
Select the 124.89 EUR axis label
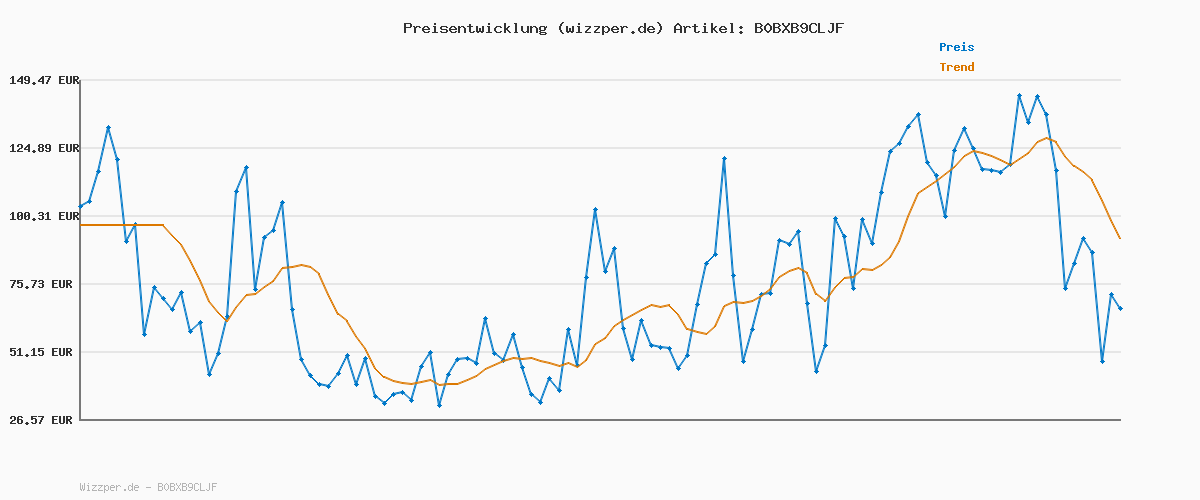click(x=43, y=148)
